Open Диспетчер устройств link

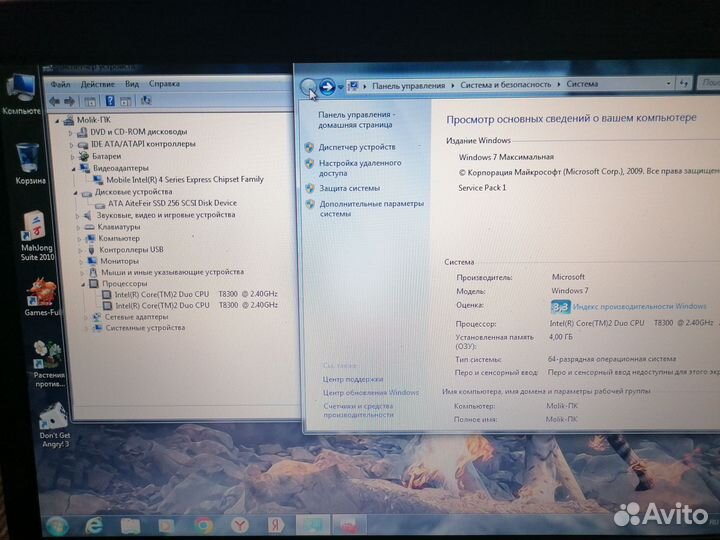pyautogui.click(x=357, y=147)
